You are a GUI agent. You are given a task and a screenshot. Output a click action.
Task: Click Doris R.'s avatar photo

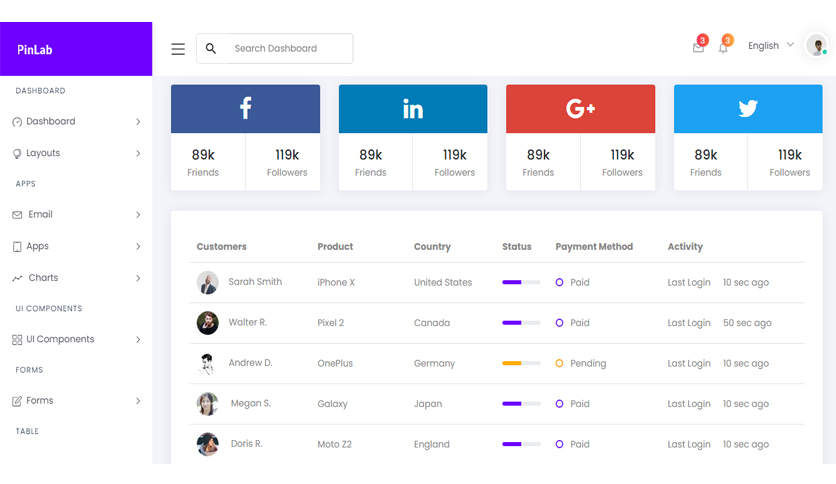click(x=207, y=444)
